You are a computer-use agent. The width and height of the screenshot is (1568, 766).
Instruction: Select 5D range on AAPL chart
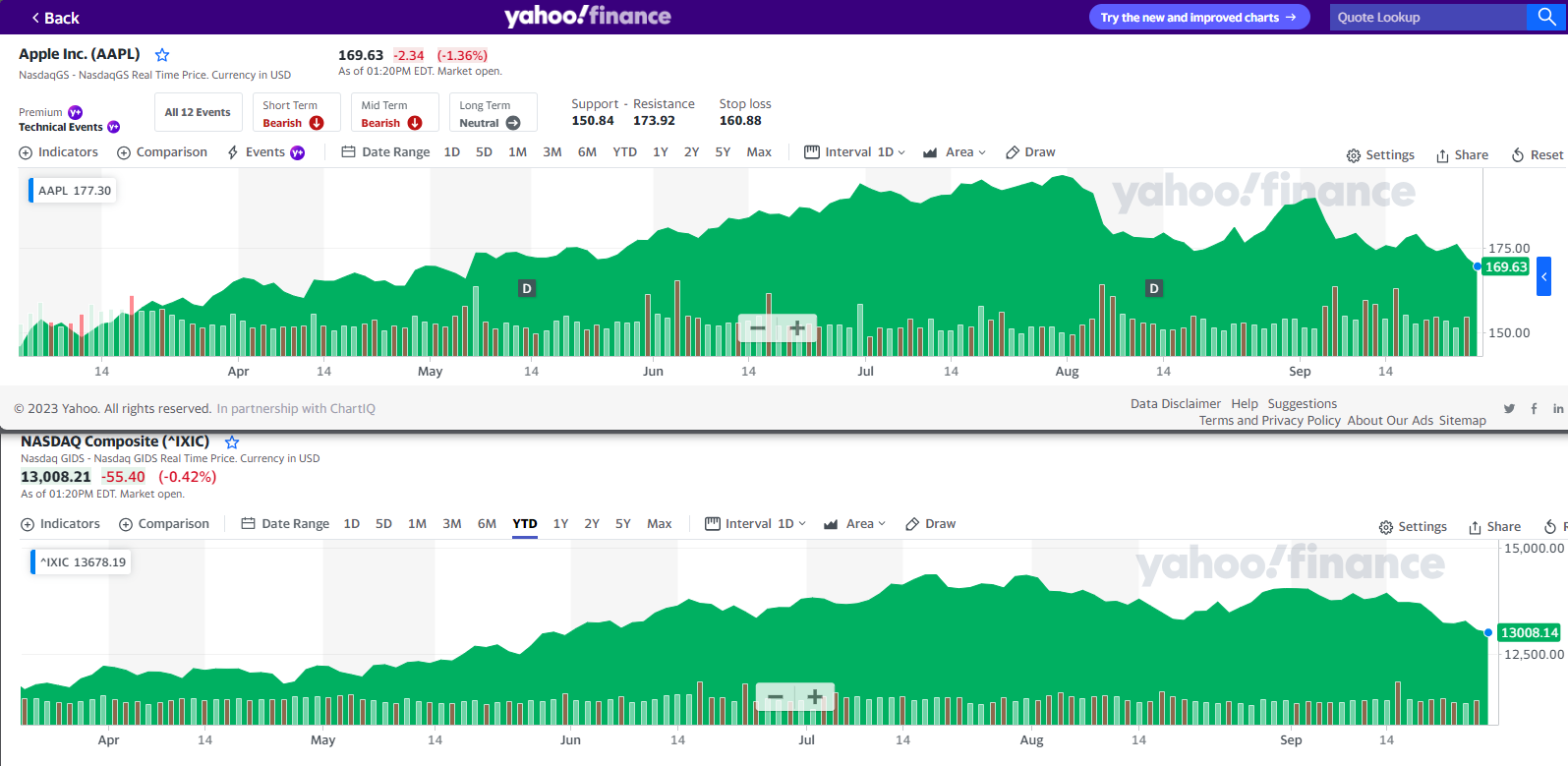[x=484, y=152]
